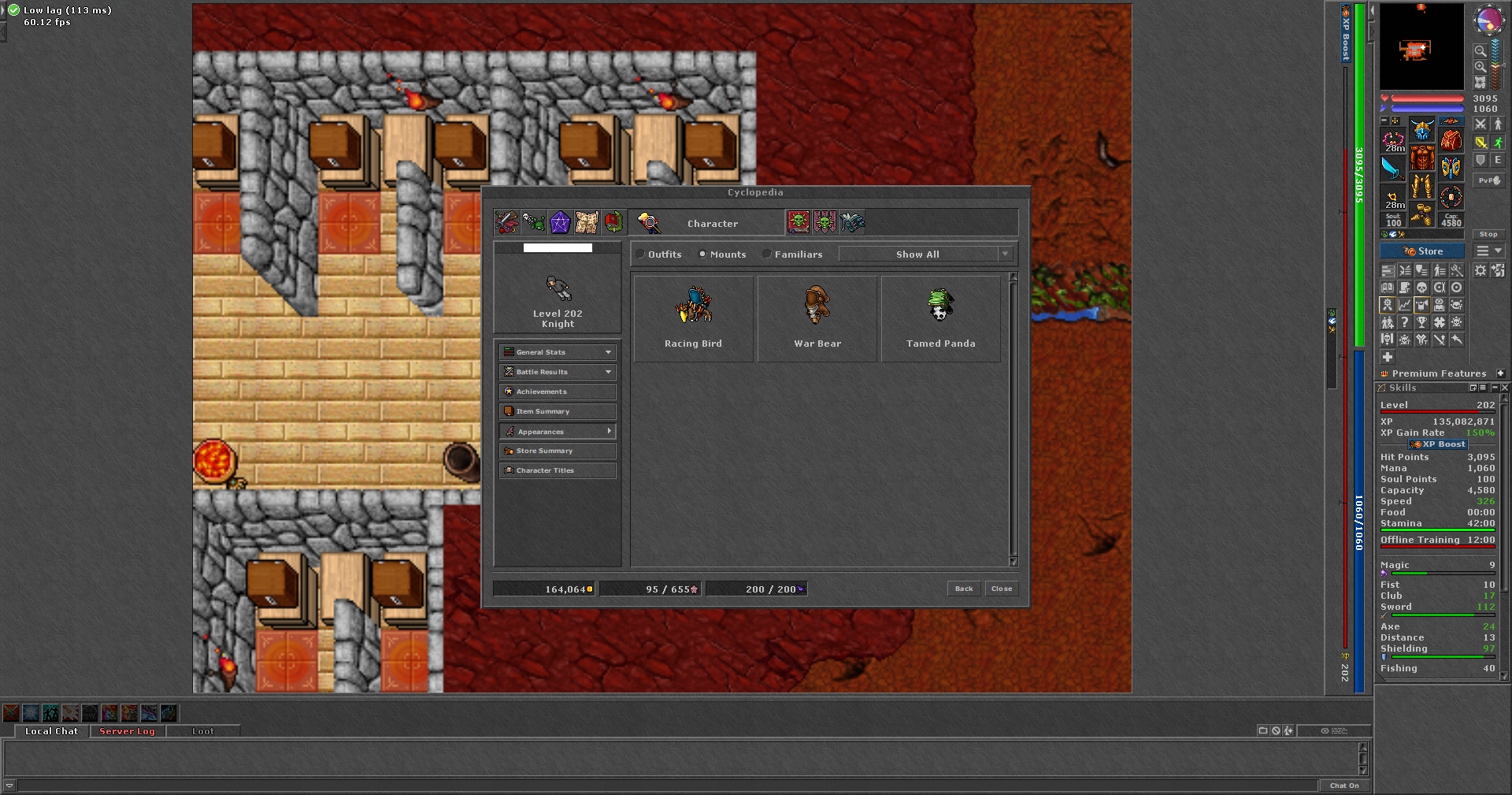Select the helmet equipment slot
The image size is (1512, 795).
pyautogui.click(x=1422, y=130)
